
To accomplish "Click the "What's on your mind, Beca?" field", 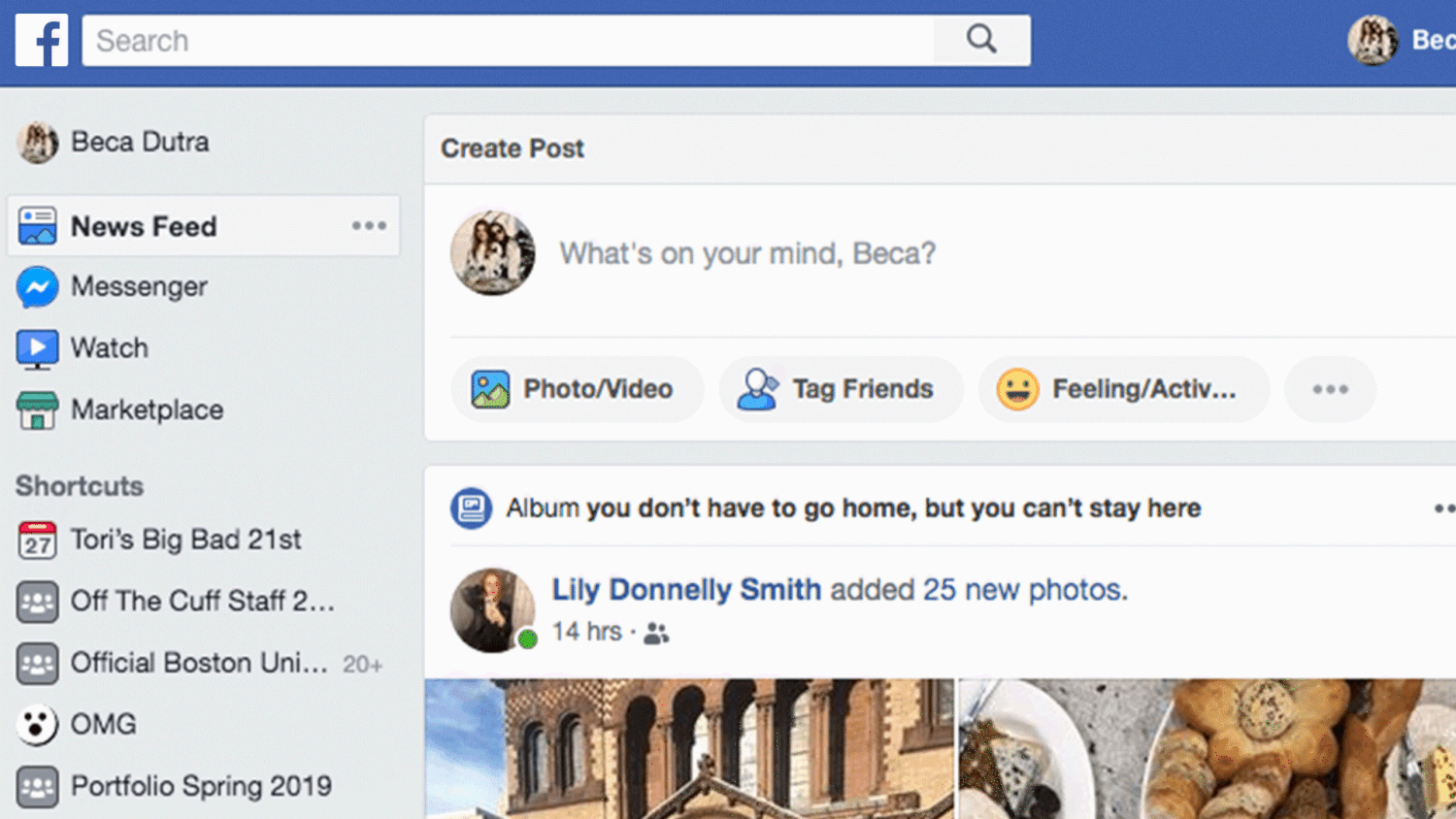I will pyautogui.click(x=747, y=254).
